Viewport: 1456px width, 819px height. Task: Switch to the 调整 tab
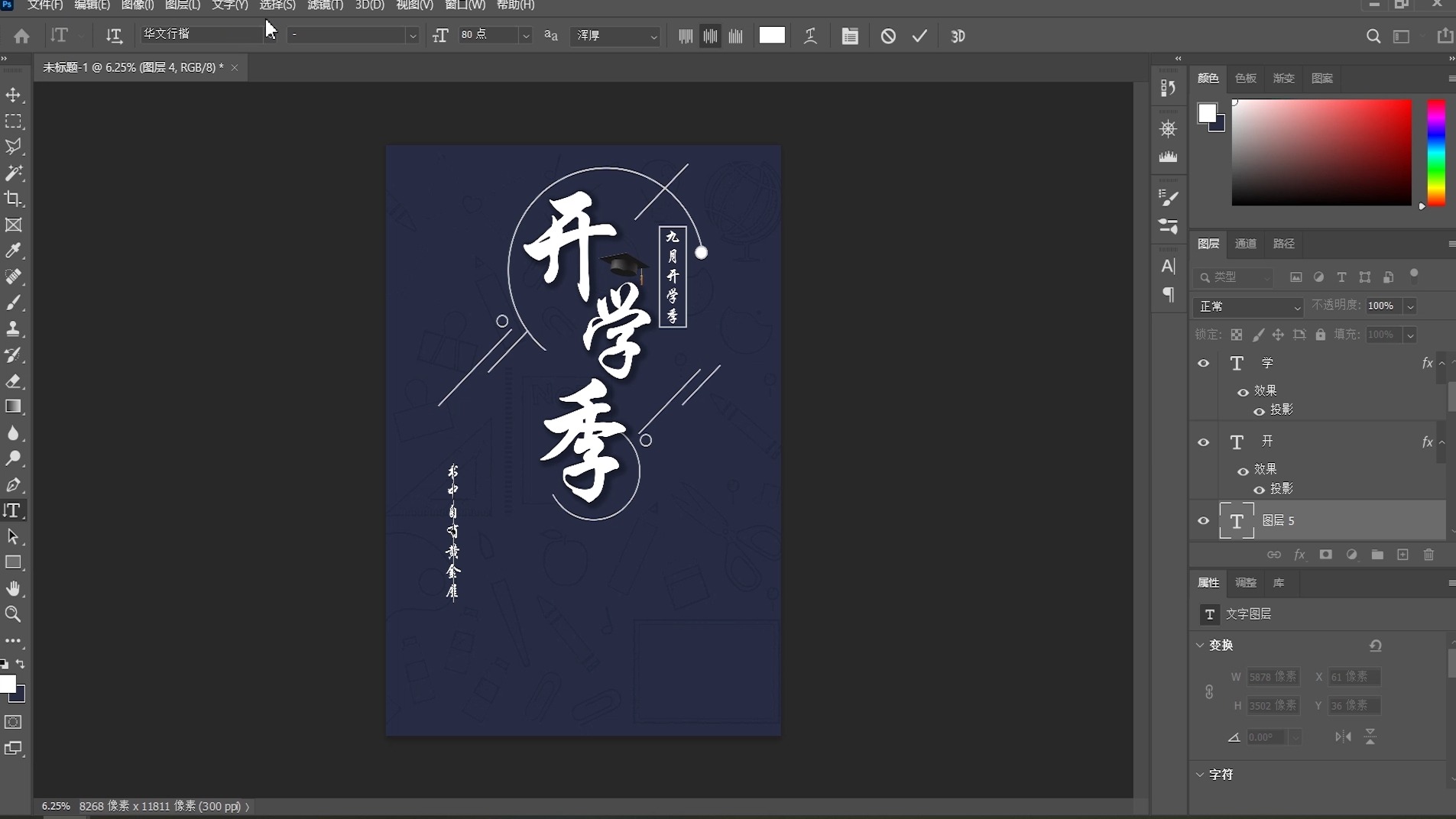1246,583
